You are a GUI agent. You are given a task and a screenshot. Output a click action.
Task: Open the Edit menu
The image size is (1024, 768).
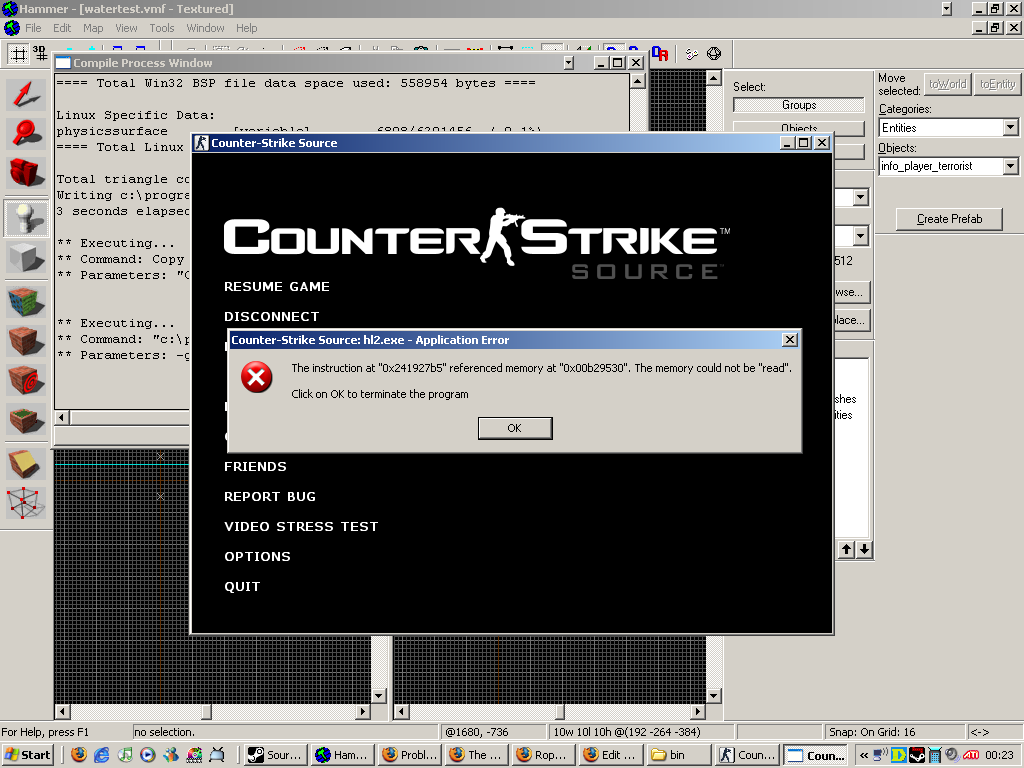(62, 28)
